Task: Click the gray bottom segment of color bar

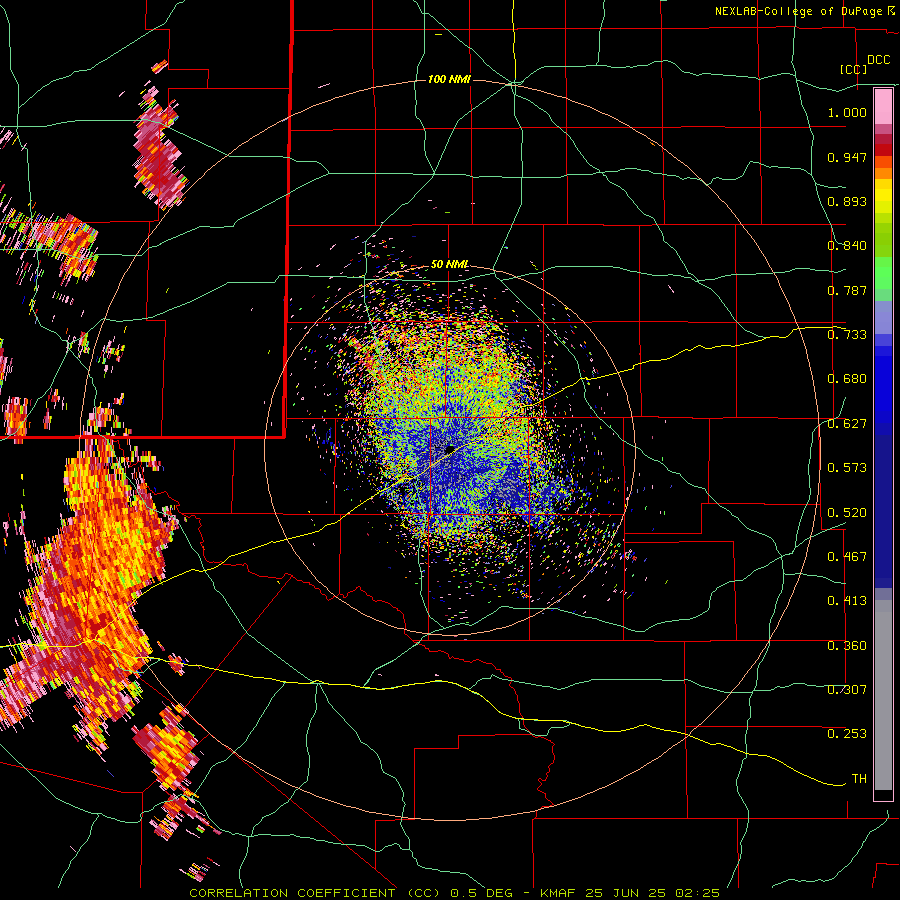Action: tap(883, 695)
